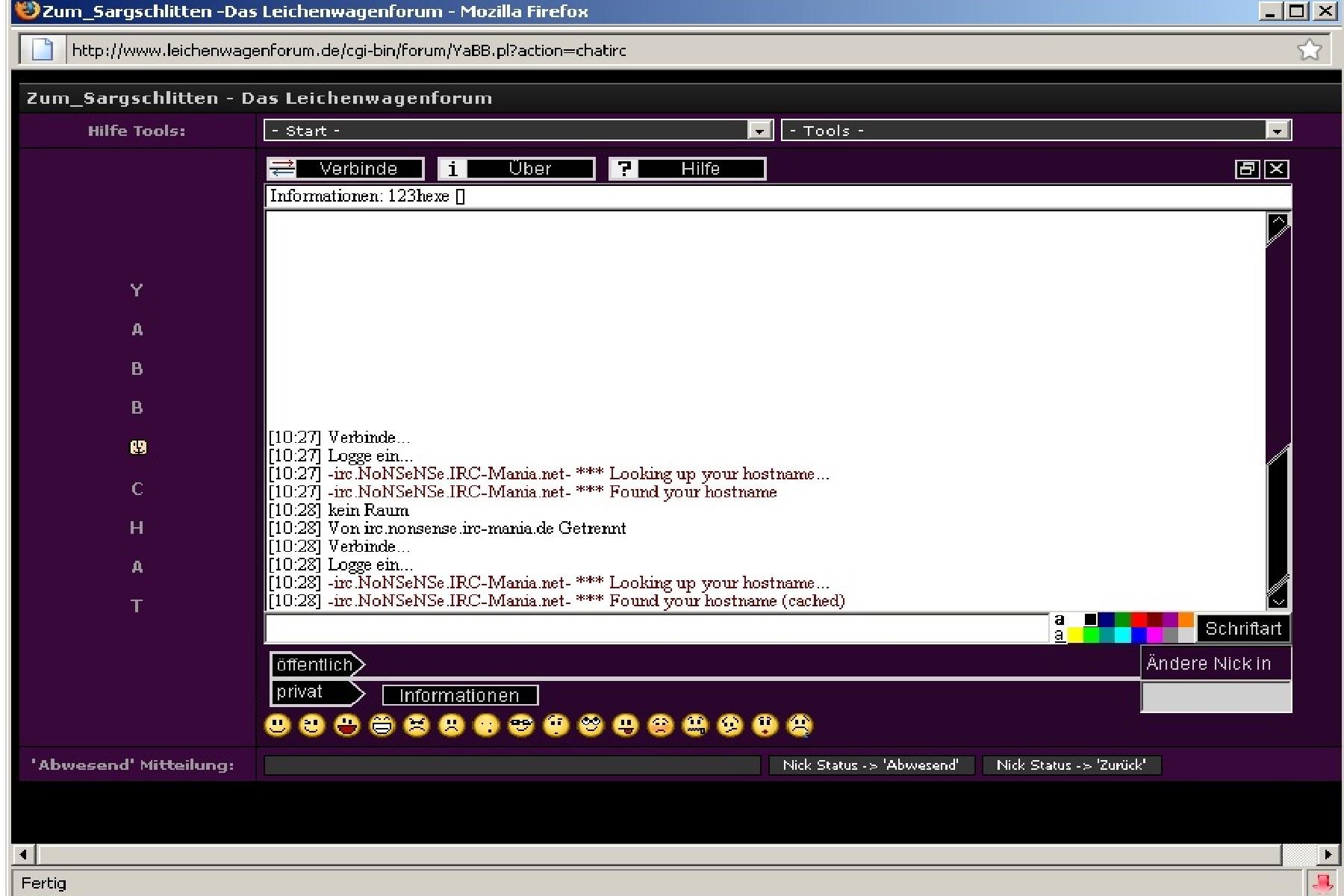
Task: Insert the blushing embarrassed emoticon
Action: click(661, 725)
